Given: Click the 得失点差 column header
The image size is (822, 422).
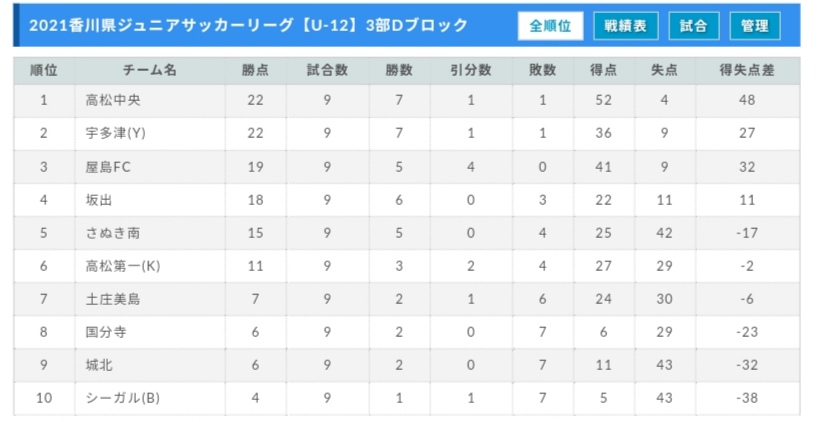Looking at the screenshot, I should point(747,70).
